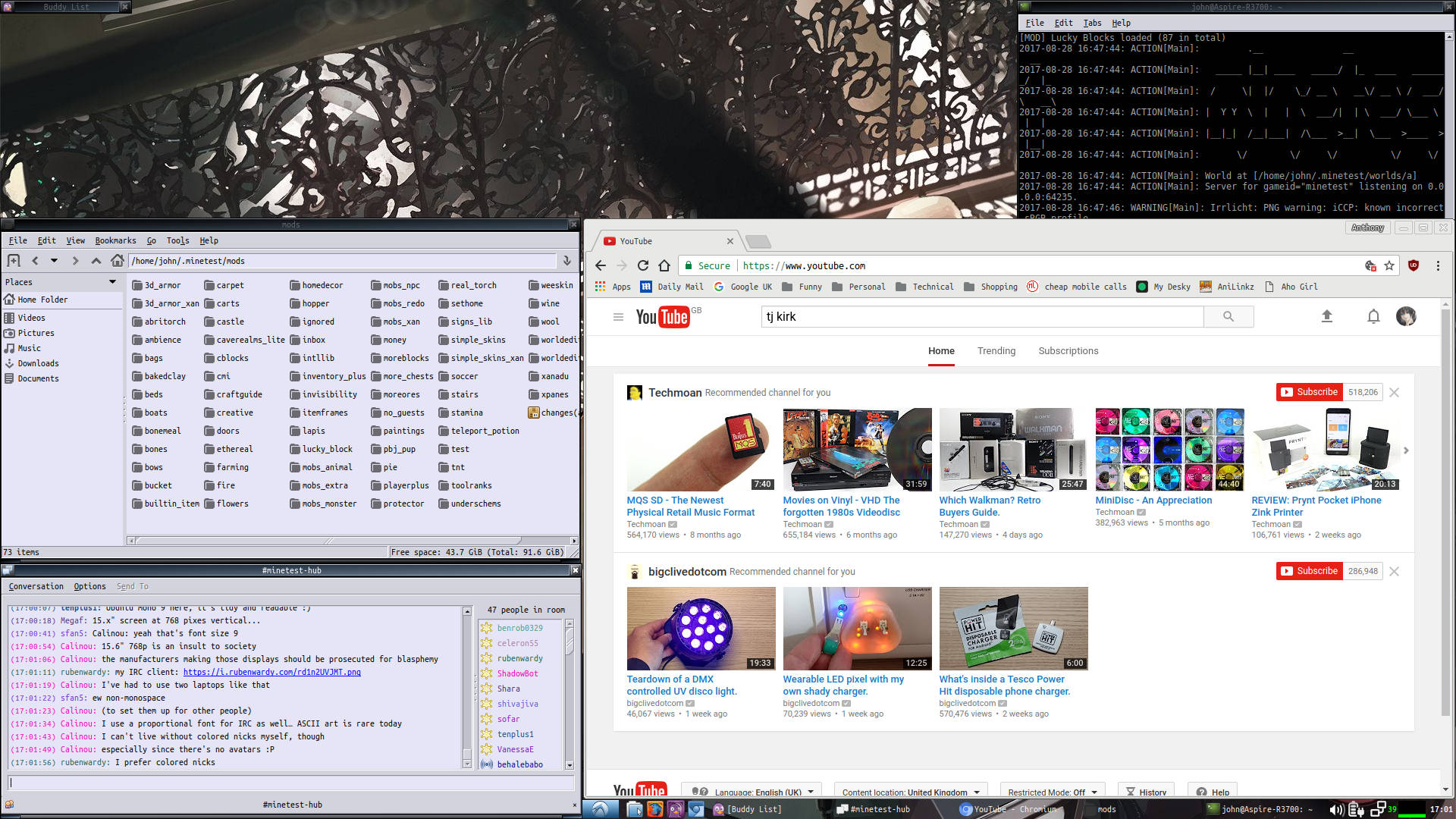
Task: Open file manager history dropdown arrow
Action: [54, 261]
